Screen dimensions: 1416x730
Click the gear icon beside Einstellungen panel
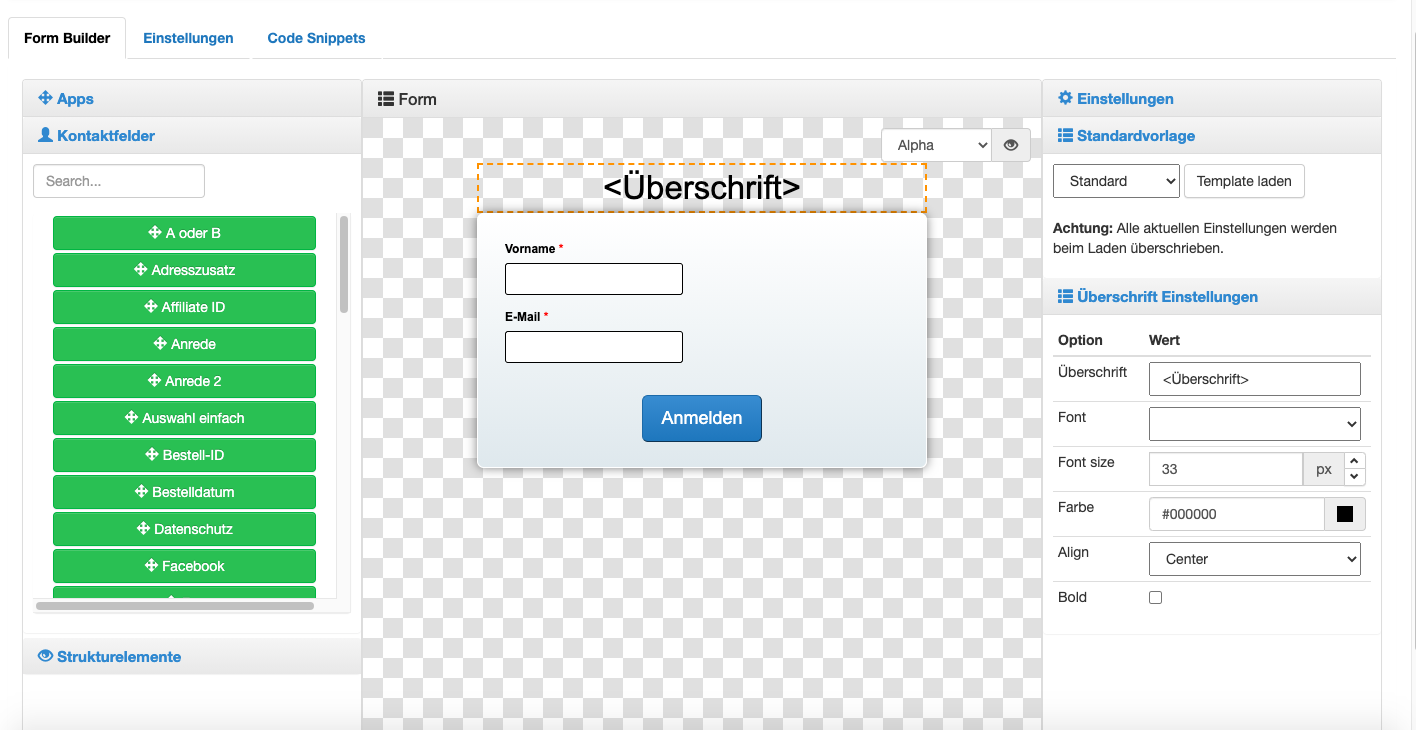click(1065, 98)
